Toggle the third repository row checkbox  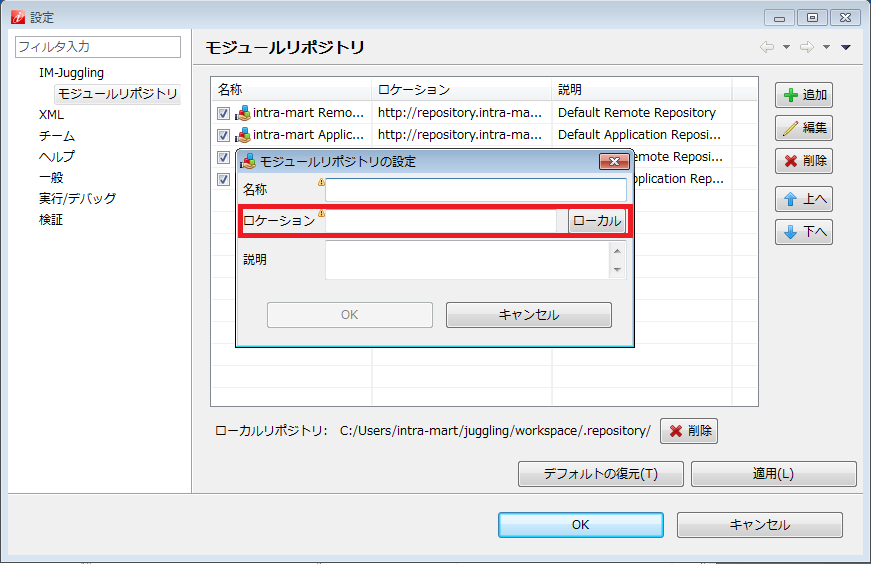pos(223,157)
